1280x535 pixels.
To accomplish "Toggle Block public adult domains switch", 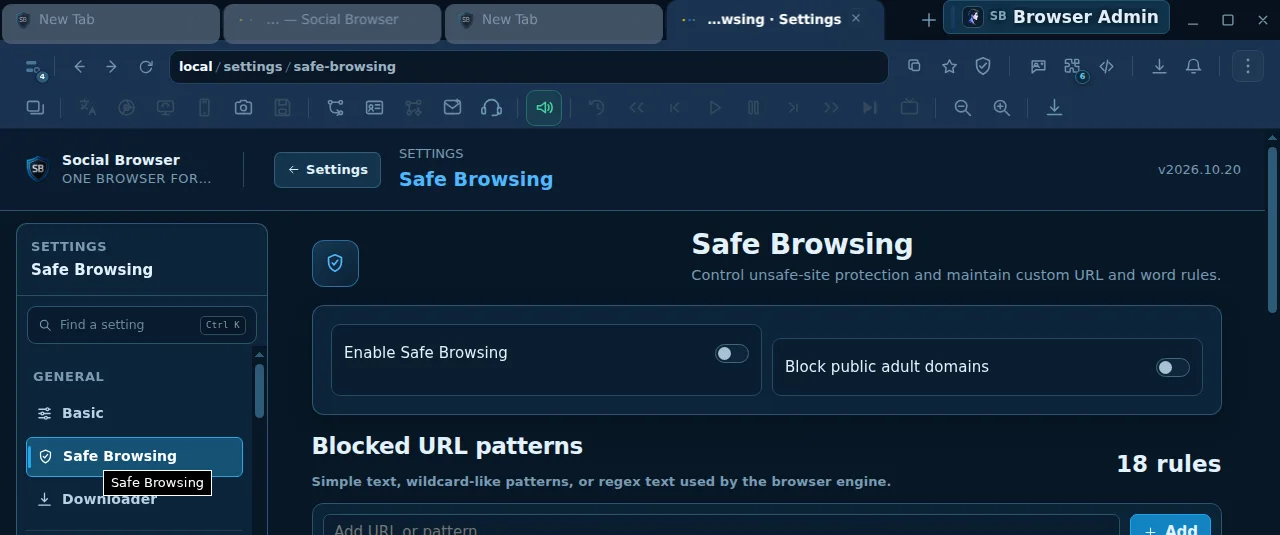I will tap(1173, 367).
